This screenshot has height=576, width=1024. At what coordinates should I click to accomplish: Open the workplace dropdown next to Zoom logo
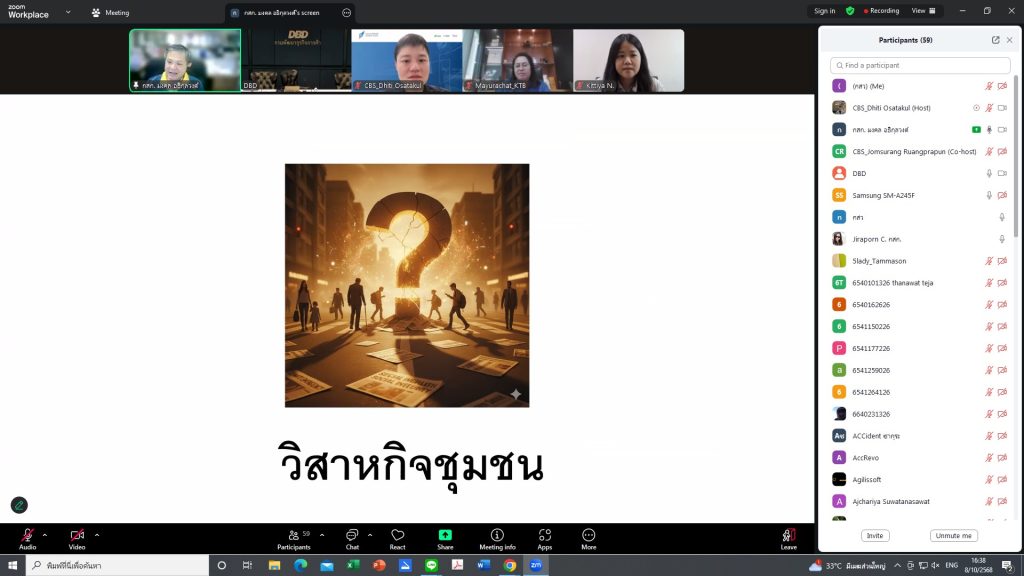[x=68, y=12]
